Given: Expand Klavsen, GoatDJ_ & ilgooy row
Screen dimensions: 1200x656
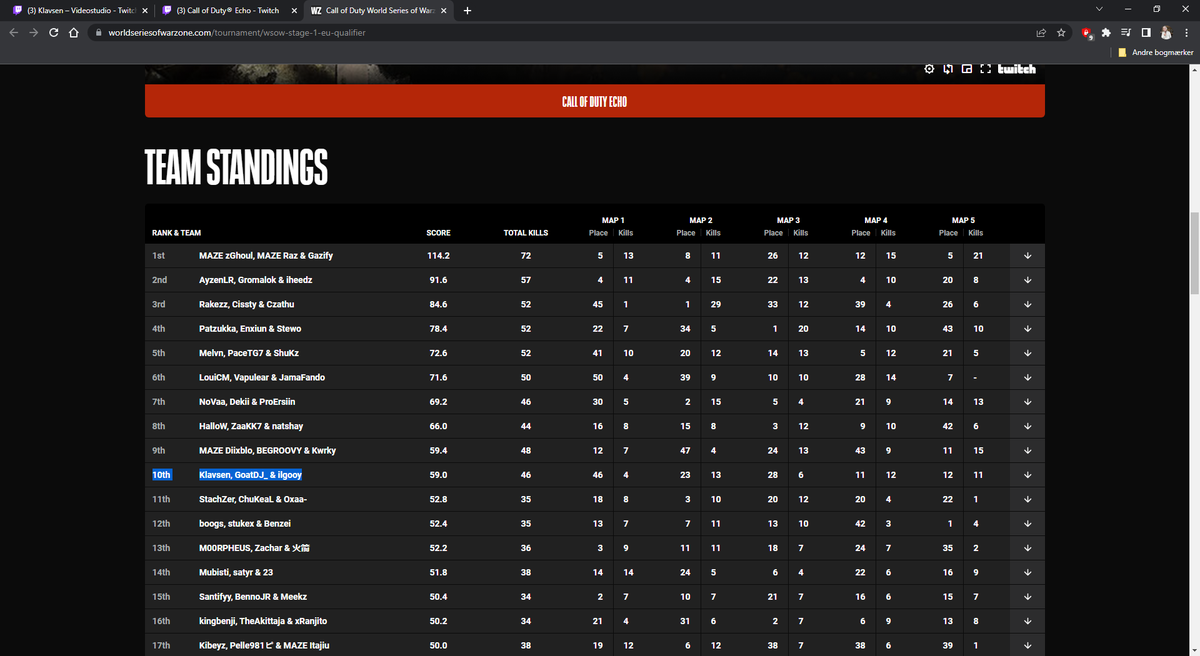Looking at the screenshot, I should click(x=1028, y=475).
